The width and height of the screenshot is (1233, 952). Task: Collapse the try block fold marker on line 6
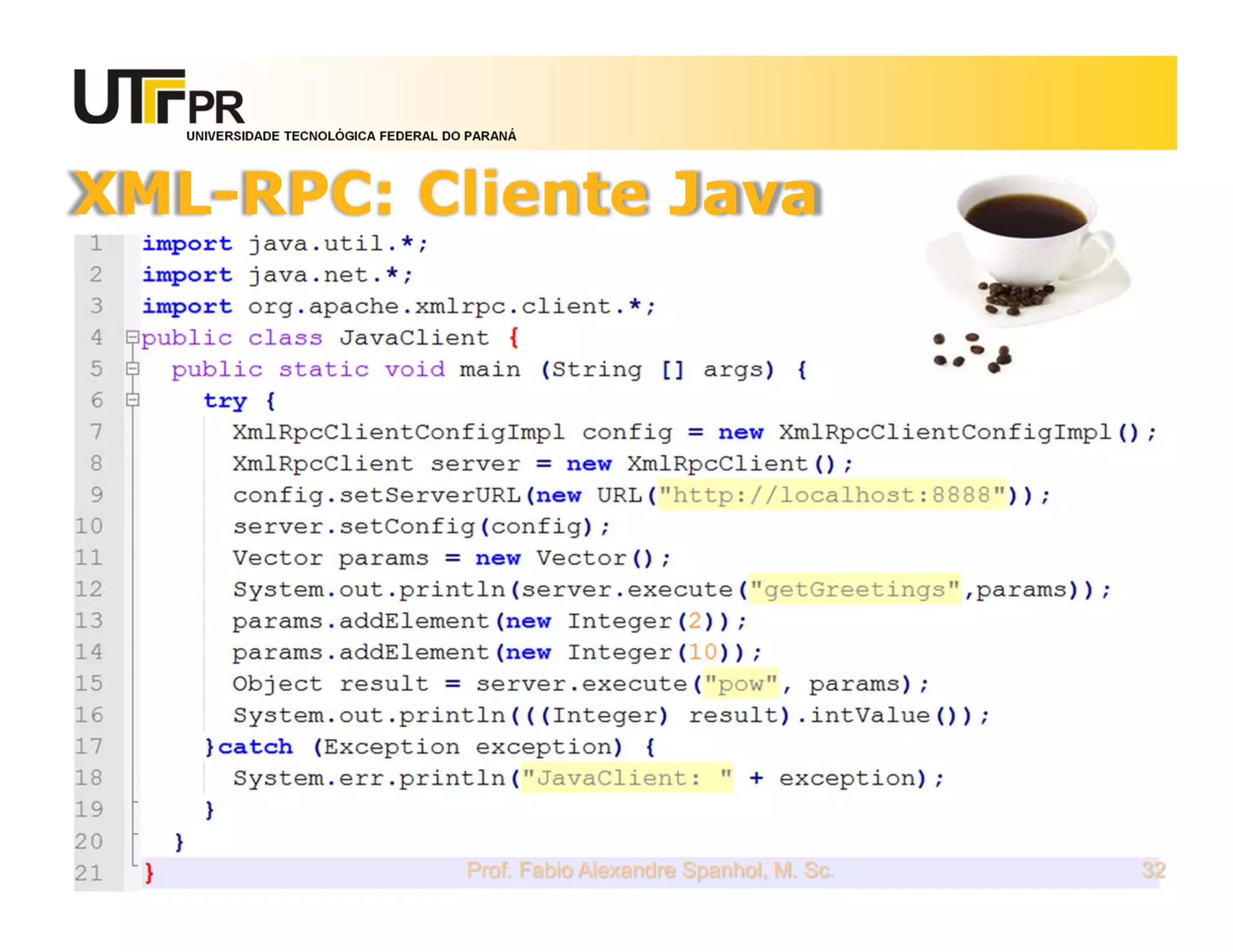[x=132, y=400]
